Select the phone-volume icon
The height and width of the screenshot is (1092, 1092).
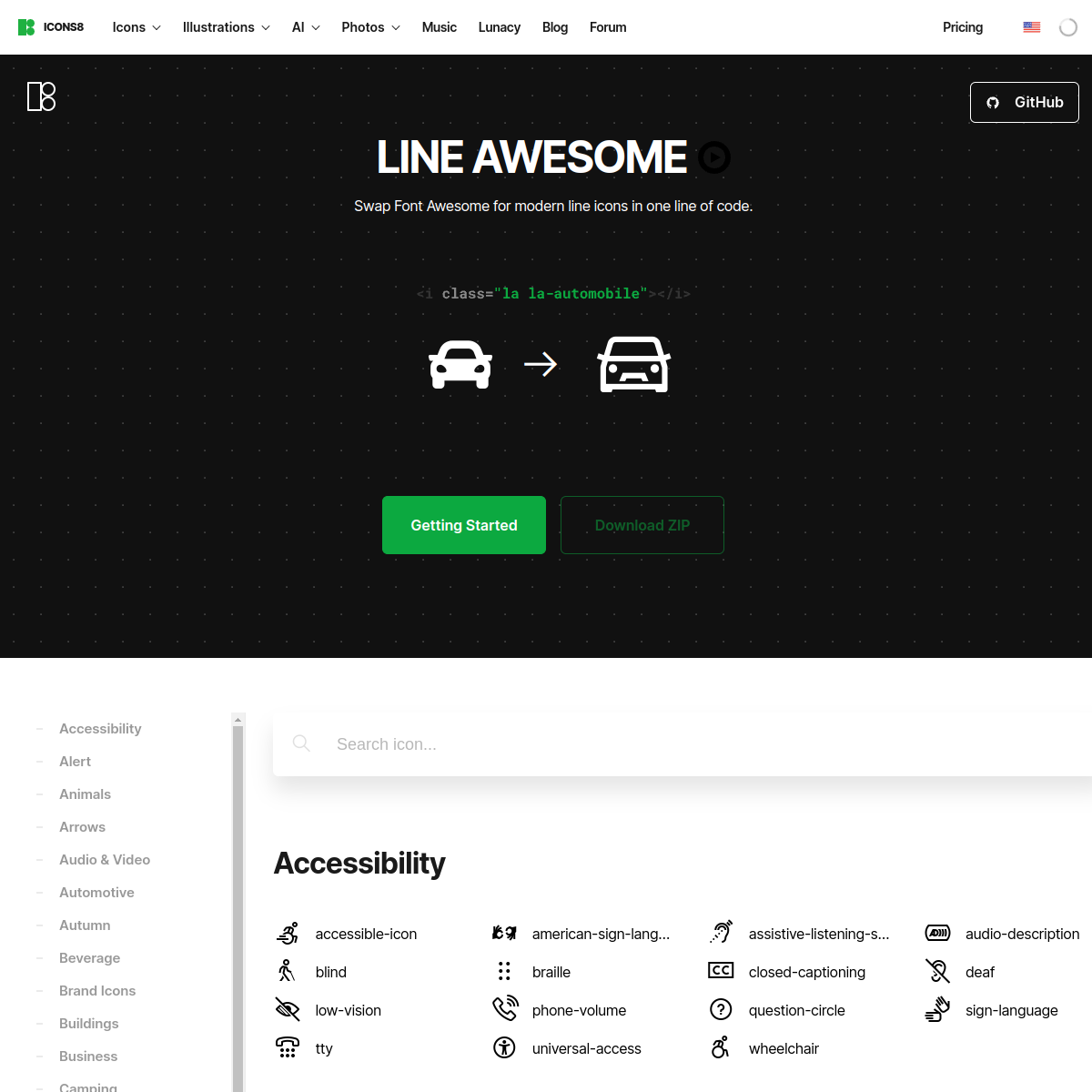click(x=504, y=1009)
